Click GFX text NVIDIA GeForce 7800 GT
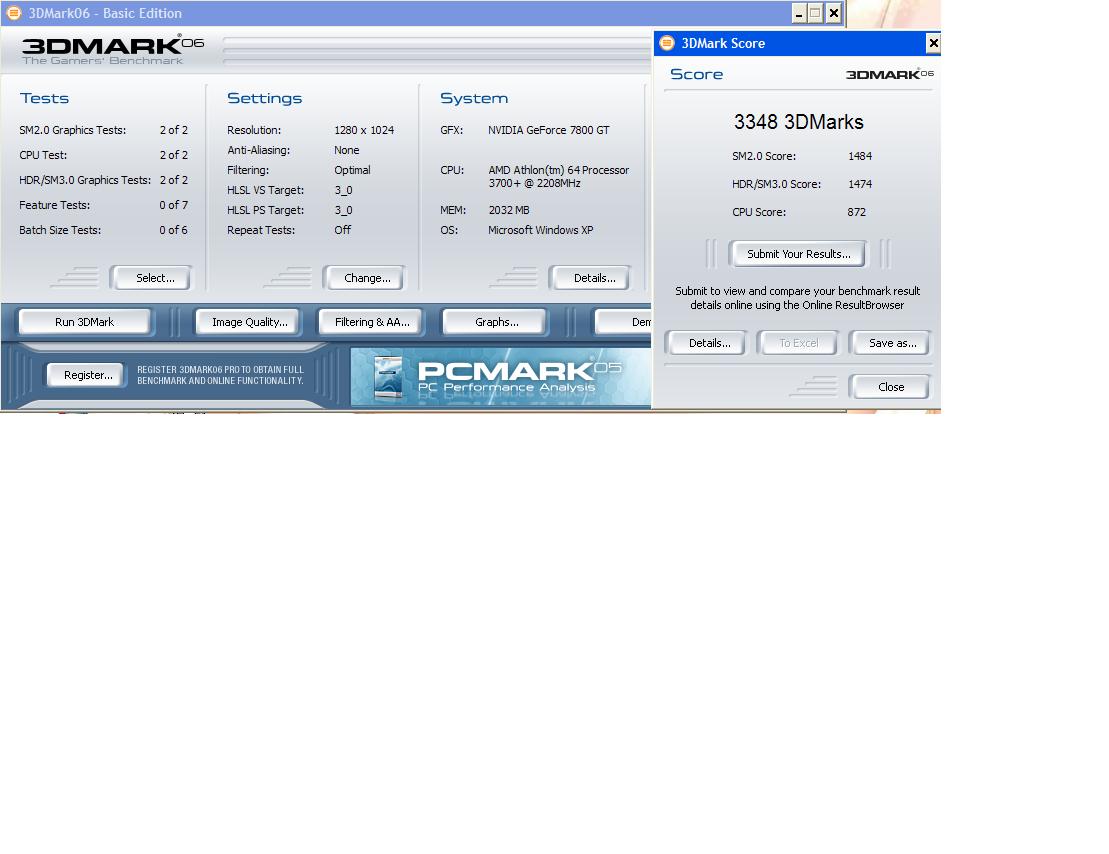This screenshot has width=1109, height=854. 548,130
